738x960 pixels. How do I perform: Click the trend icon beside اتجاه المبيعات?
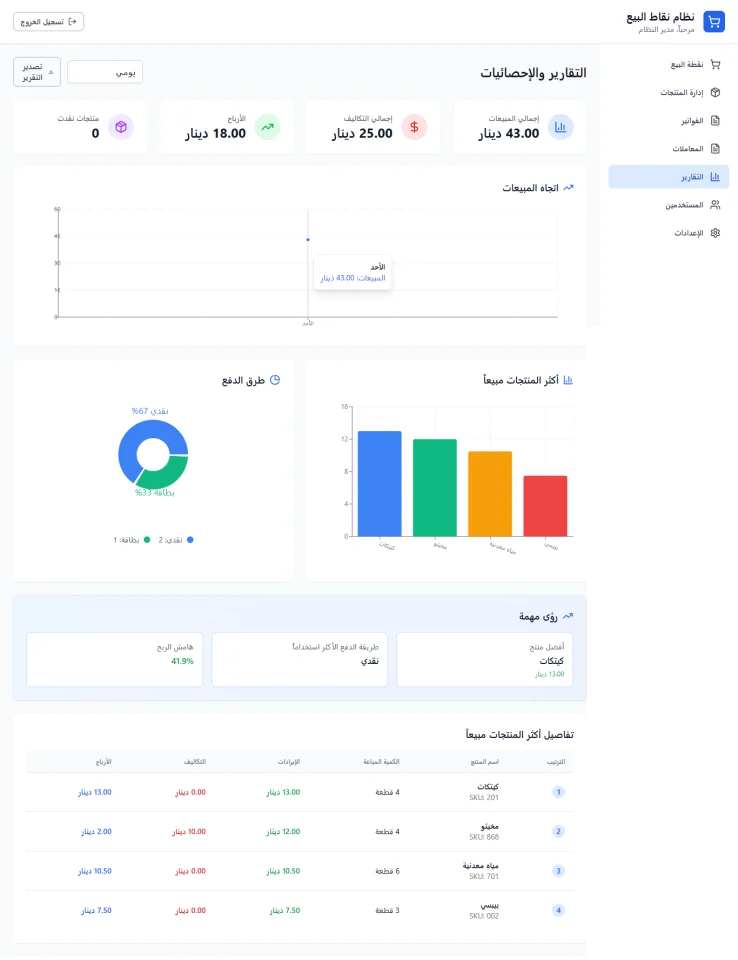568,188
